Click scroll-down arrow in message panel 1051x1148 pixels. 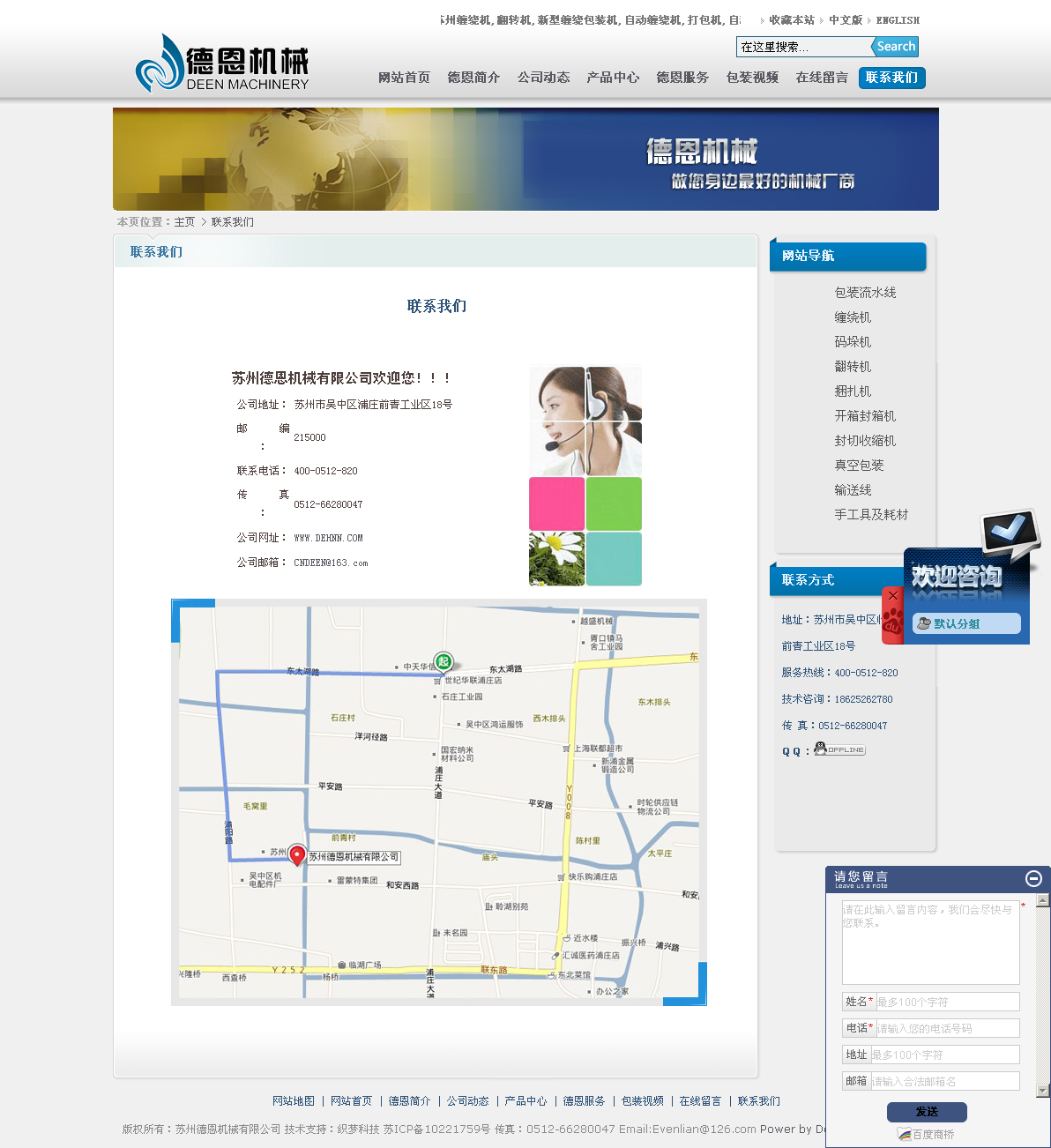1043,1091
